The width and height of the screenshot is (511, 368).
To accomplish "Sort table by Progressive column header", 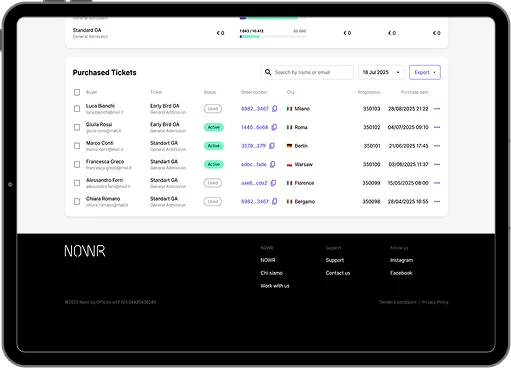I will 369,92.
